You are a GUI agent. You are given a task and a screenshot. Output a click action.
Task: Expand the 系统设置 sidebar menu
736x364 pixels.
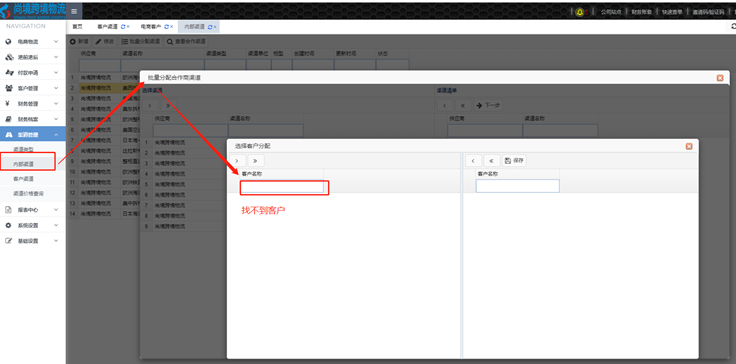coord(32,225)
